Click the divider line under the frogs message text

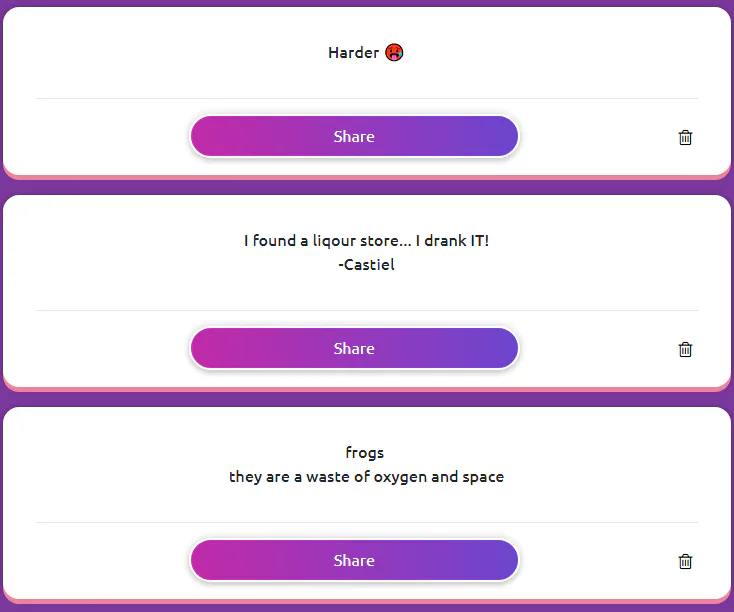pyautogui.click(x=367, y=523)
